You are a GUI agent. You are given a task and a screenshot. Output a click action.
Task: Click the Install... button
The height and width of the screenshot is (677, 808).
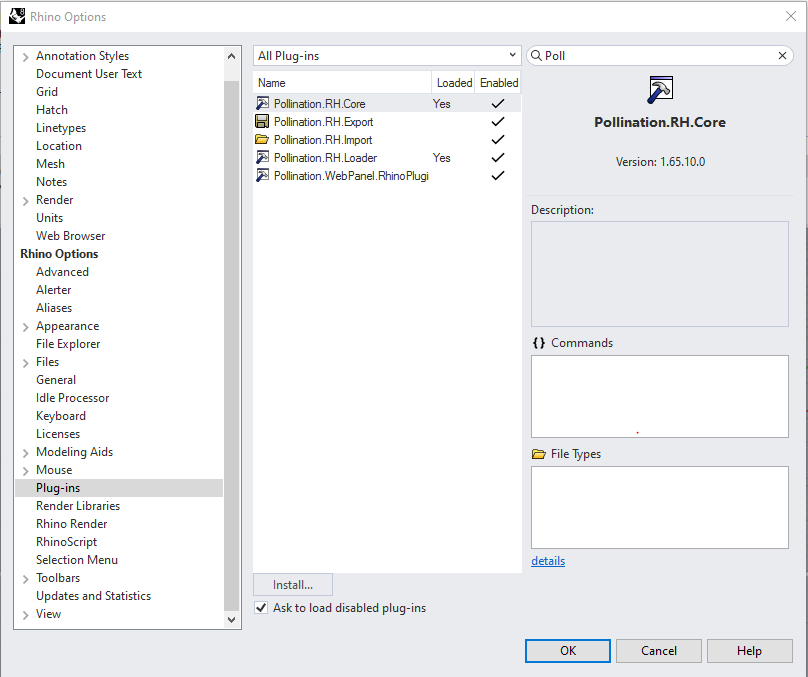293,585
